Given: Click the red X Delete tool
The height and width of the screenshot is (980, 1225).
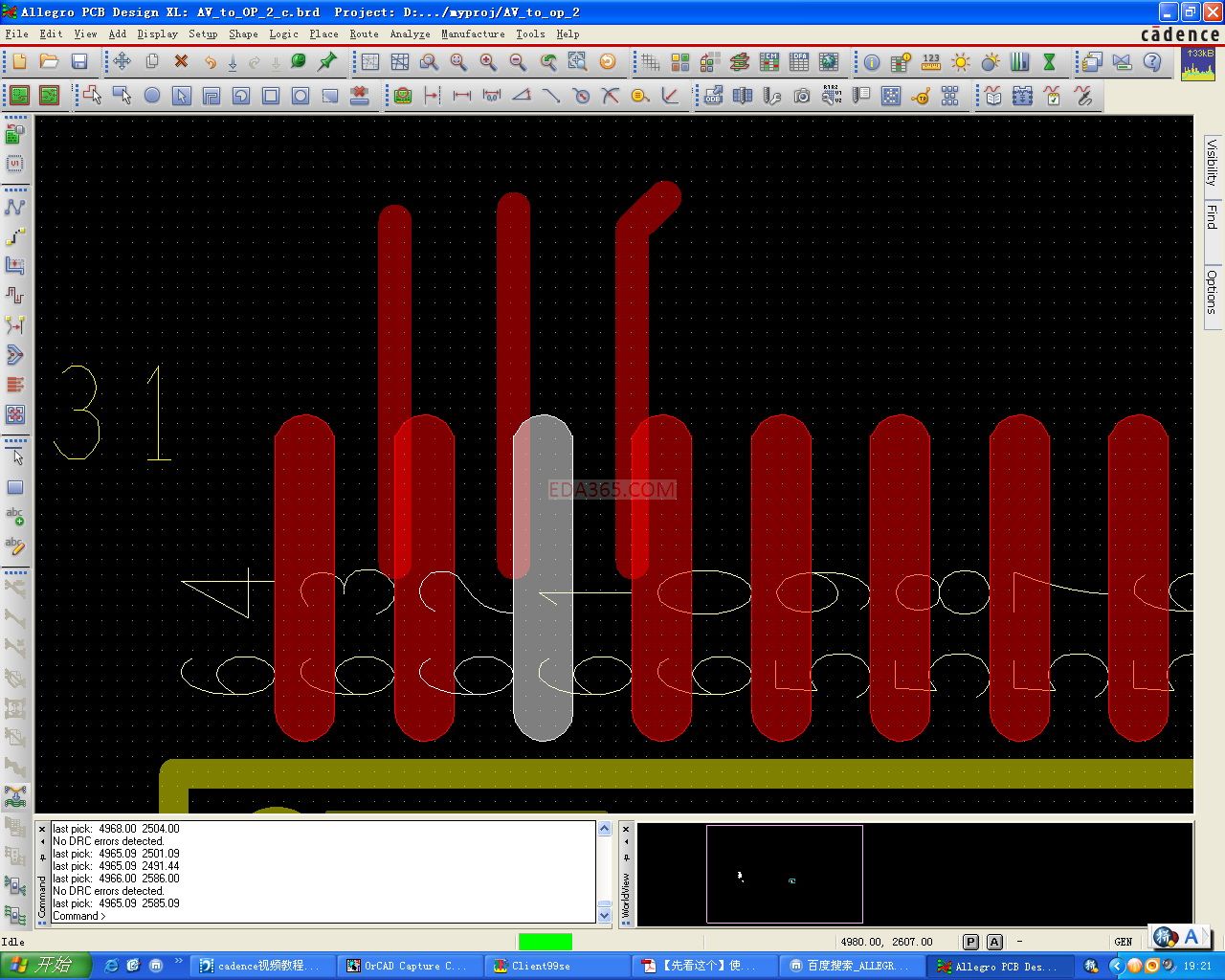Looking at the screenshot, I should coord(181,62).
